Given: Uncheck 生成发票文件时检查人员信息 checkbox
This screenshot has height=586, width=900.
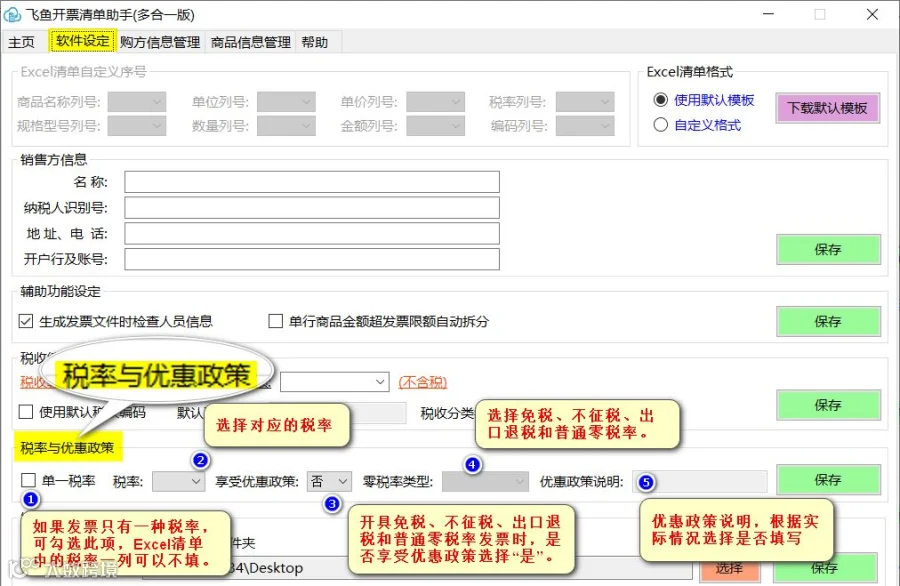Looking at the screenshot, I should [26, 321].
